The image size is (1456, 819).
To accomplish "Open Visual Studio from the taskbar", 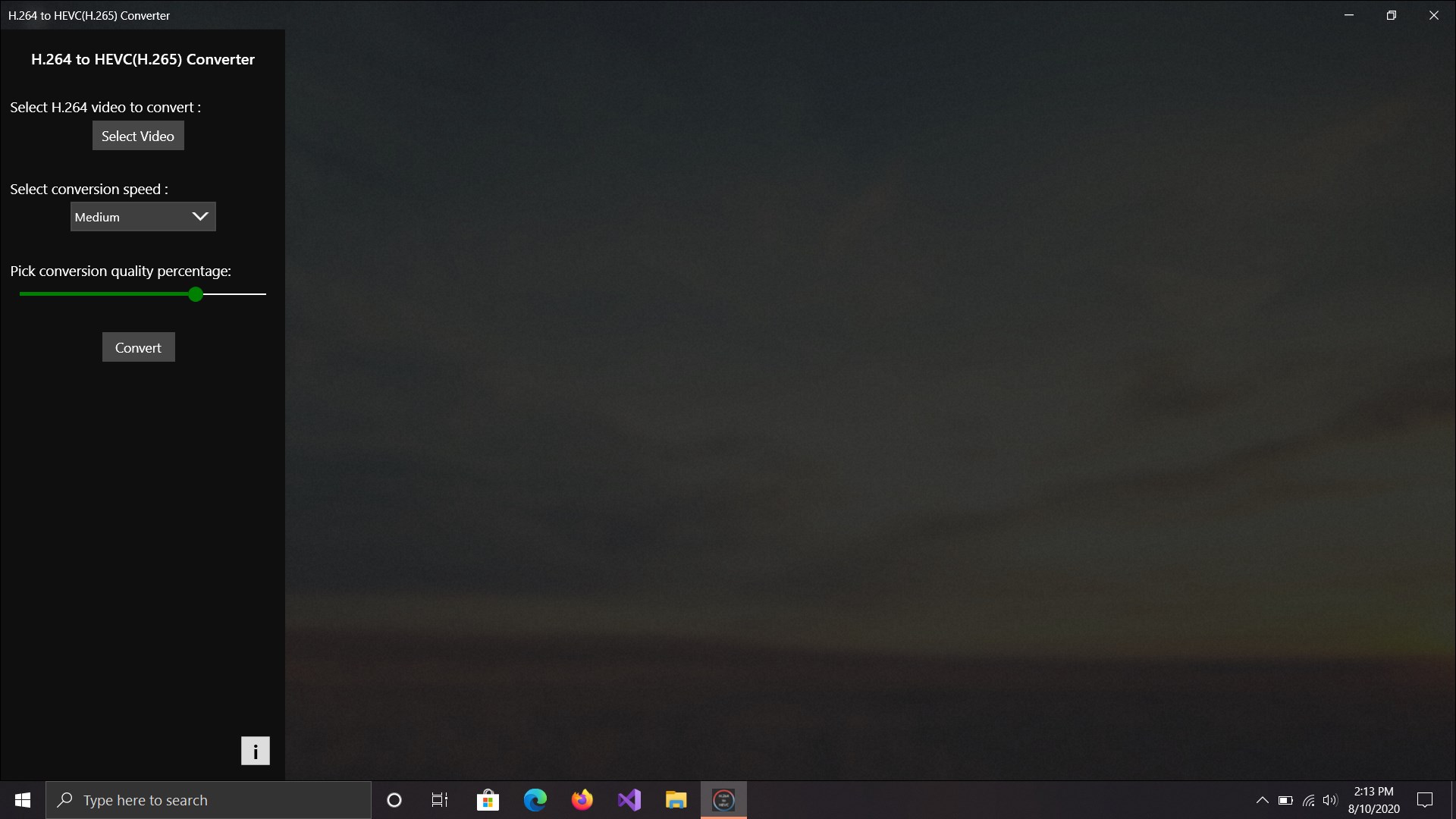I will point(629,800).
